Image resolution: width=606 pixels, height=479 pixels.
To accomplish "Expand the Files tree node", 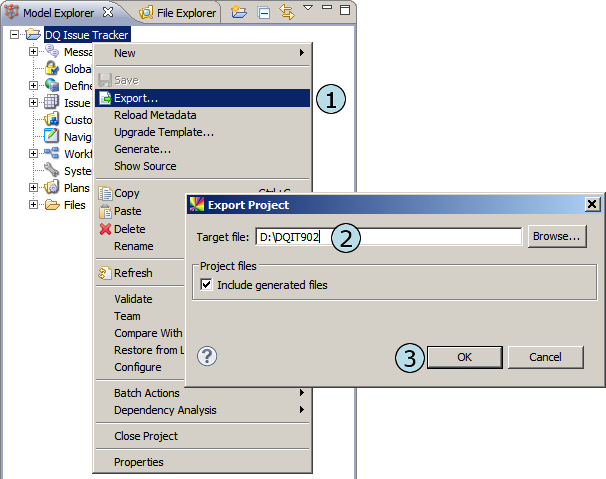I will pos(33,205).
